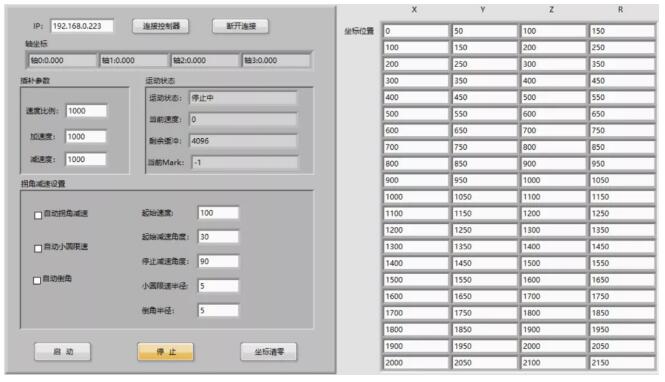Select Z column cell with value 100
Viewport: 665px width, 382px height.
[553, 31]
